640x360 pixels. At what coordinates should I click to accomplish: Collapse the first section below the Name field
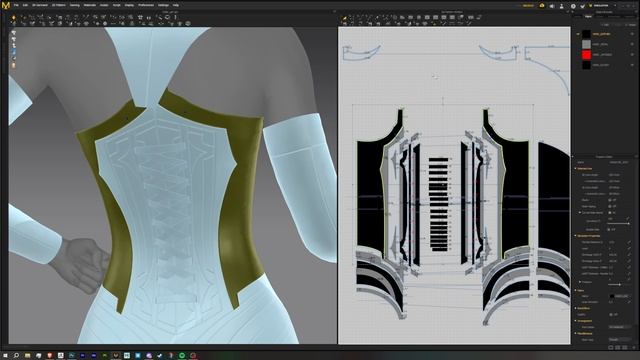pos(576,169)
